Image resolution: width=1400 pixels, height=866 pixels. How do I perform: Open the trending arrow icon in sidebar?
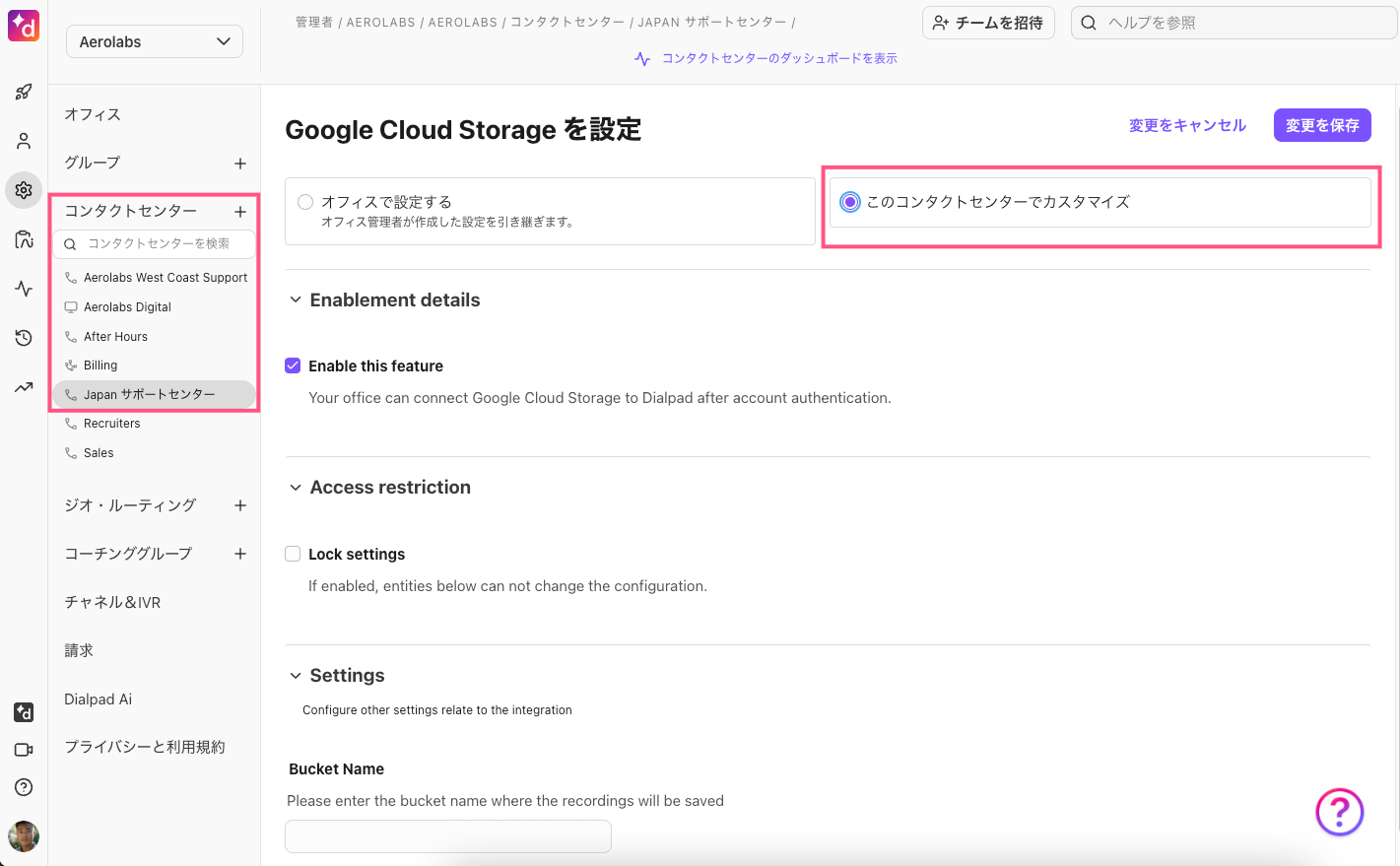click(24, 387)
